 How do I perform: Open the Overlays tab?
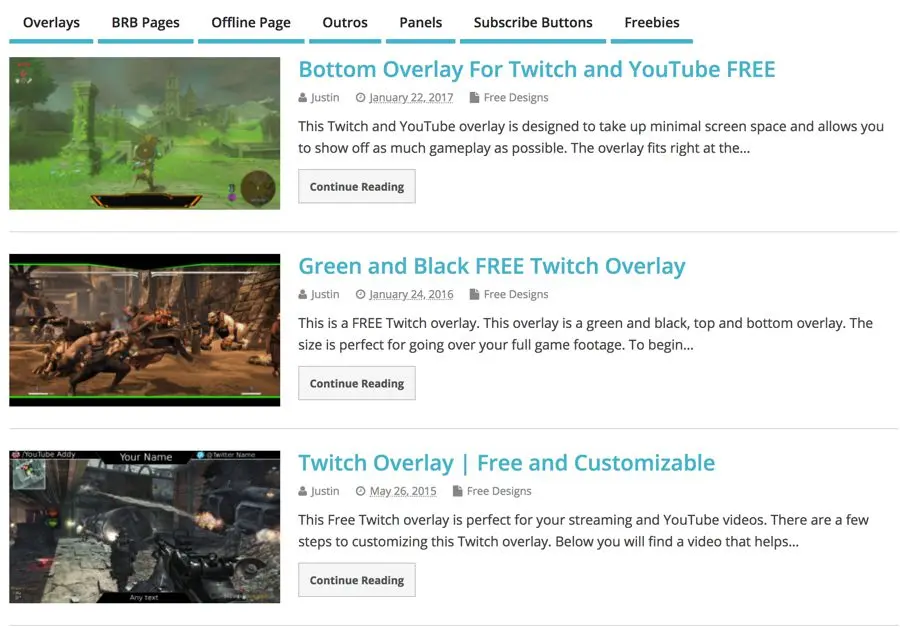click(51, 22)
